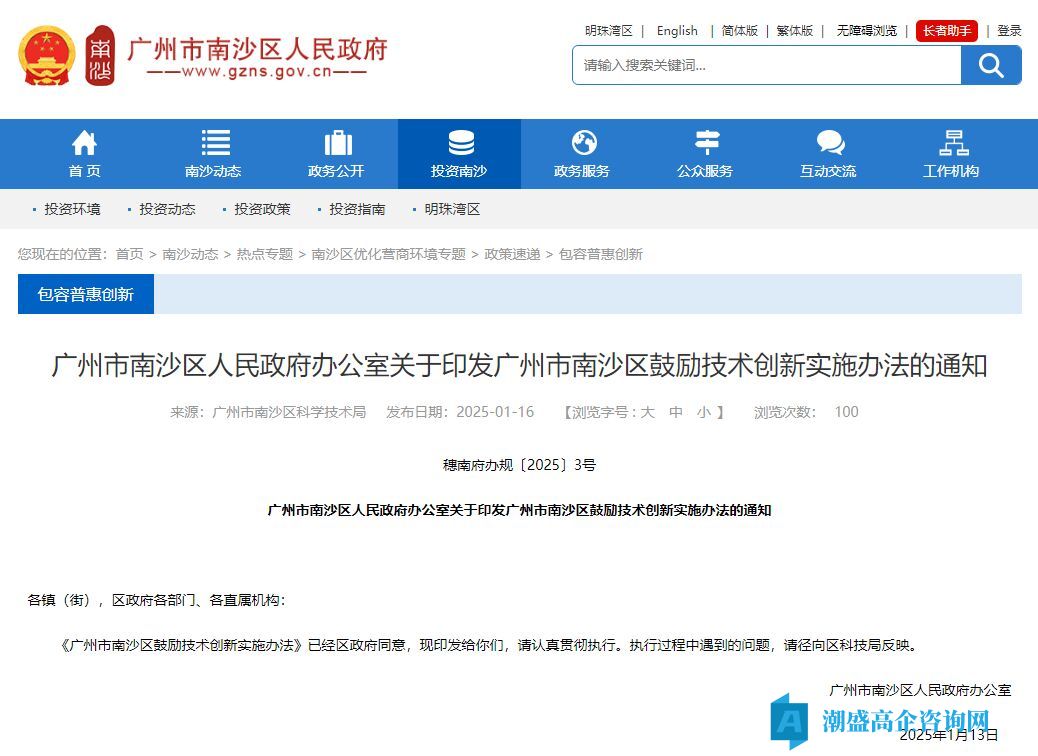The width and height of the screenshot is (1038, 756).
Task: Click the magnifier search button
Action: click(x=990, y=66)
